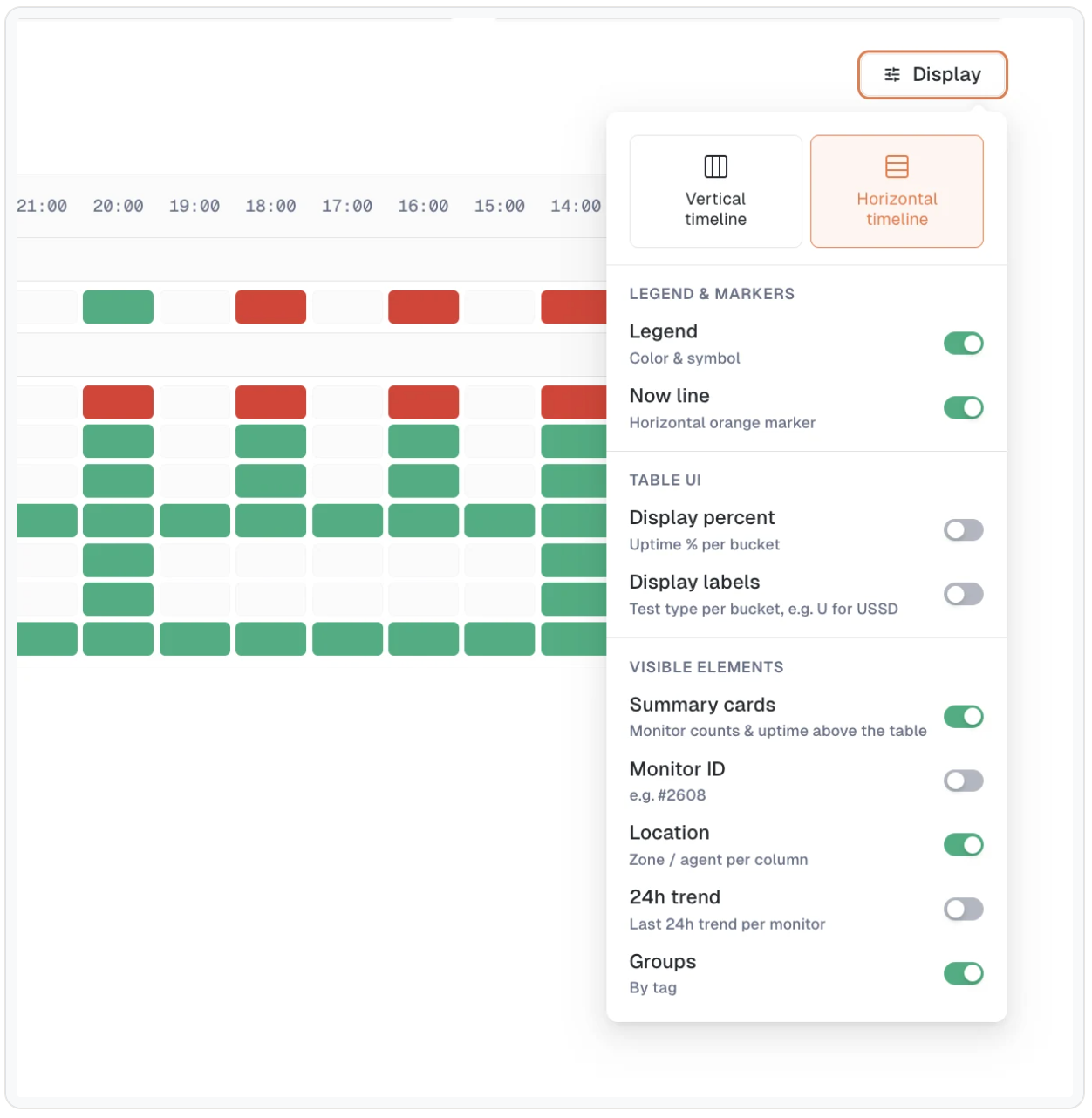This screenshot has height=1118, width=1092.
Task: Click the Vertical timeline columns icon
Action: coord(715,167)
